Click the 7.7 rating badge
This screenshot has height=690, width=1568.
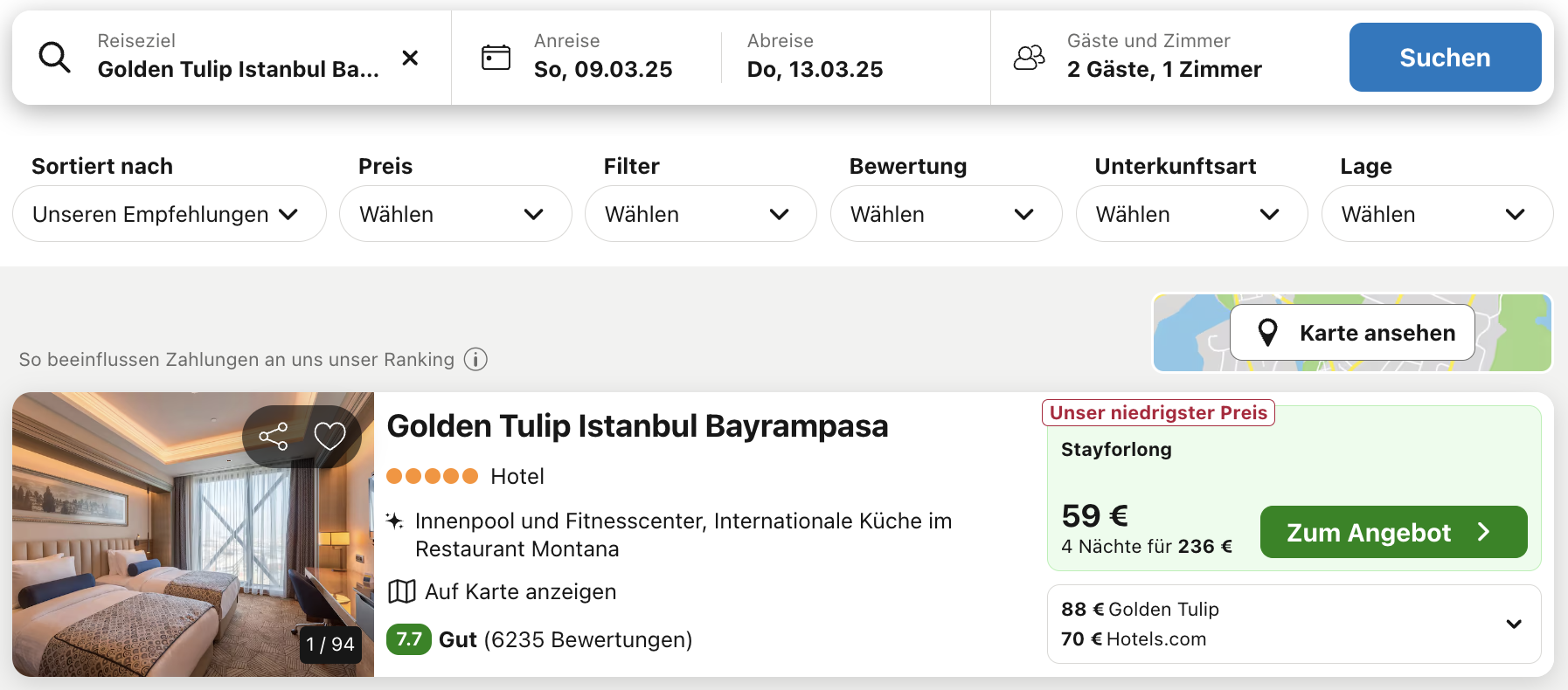tap(409, 639)
